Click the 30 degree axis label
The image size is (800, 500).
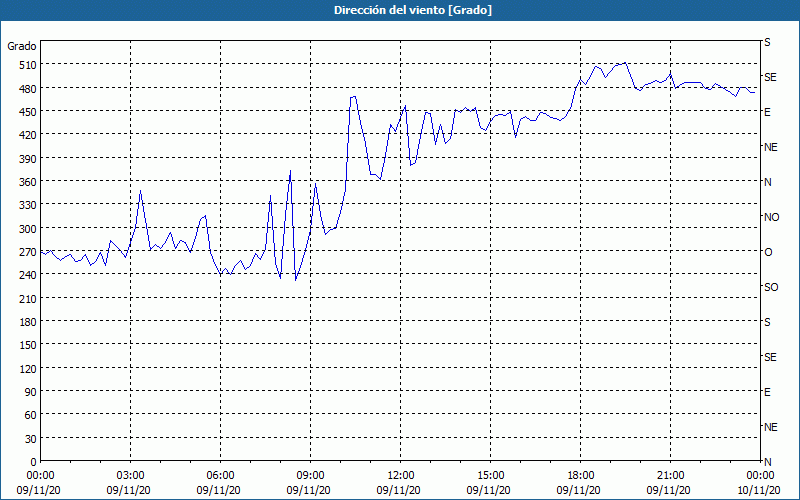31,439
